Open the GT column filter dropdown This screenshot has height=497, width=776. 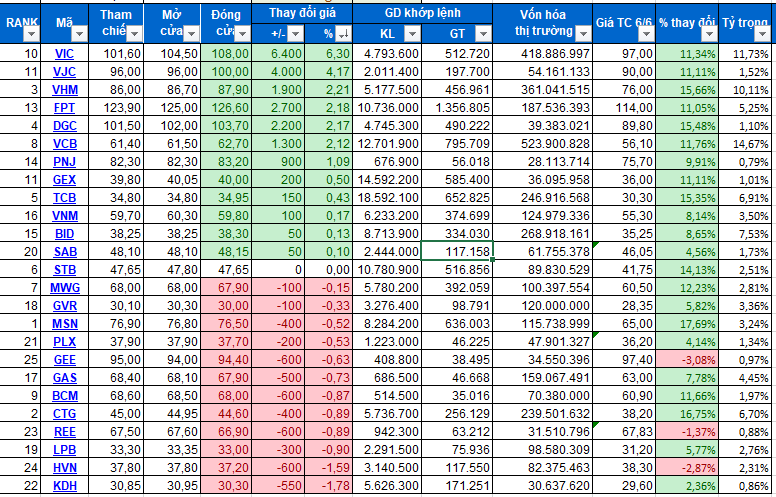[483, 34]
